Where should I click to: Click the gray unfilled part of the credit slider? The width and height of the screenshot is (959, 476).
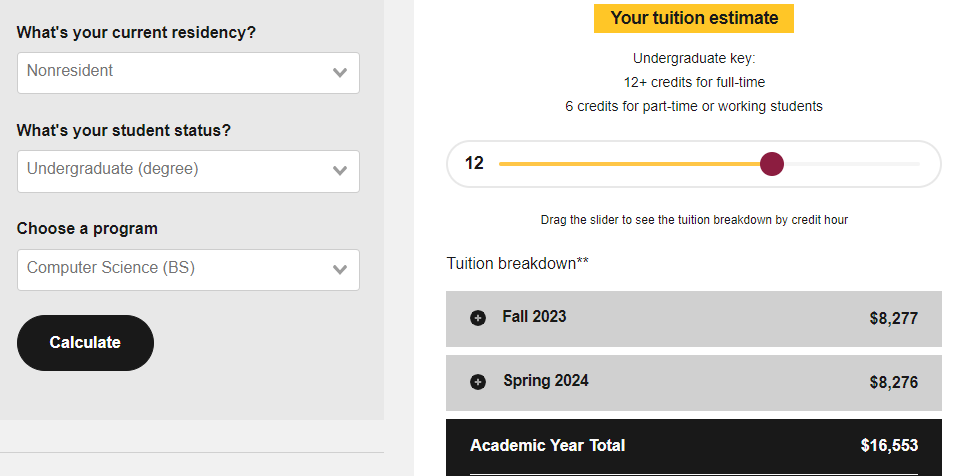pyautogui.click(x=850, y=164)
